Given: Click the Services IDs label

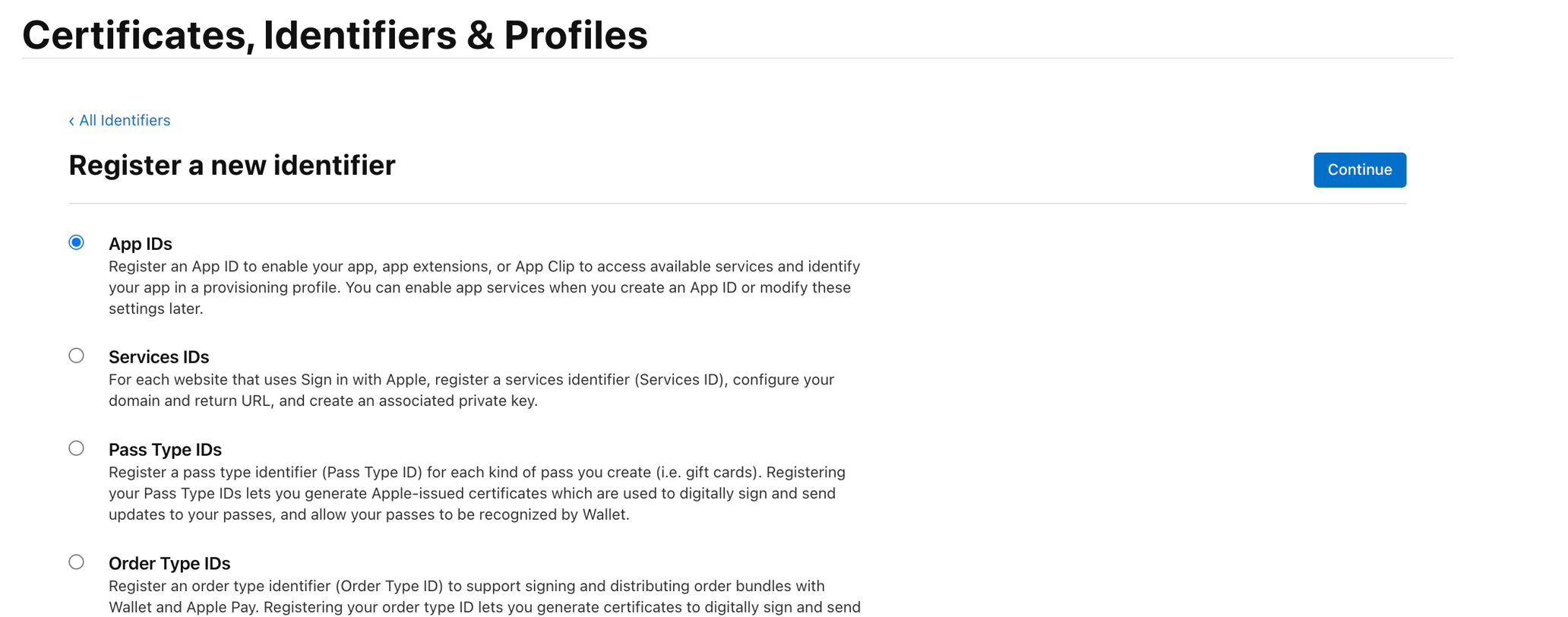Looking at the screenshot, I should (x=159, y=356).
